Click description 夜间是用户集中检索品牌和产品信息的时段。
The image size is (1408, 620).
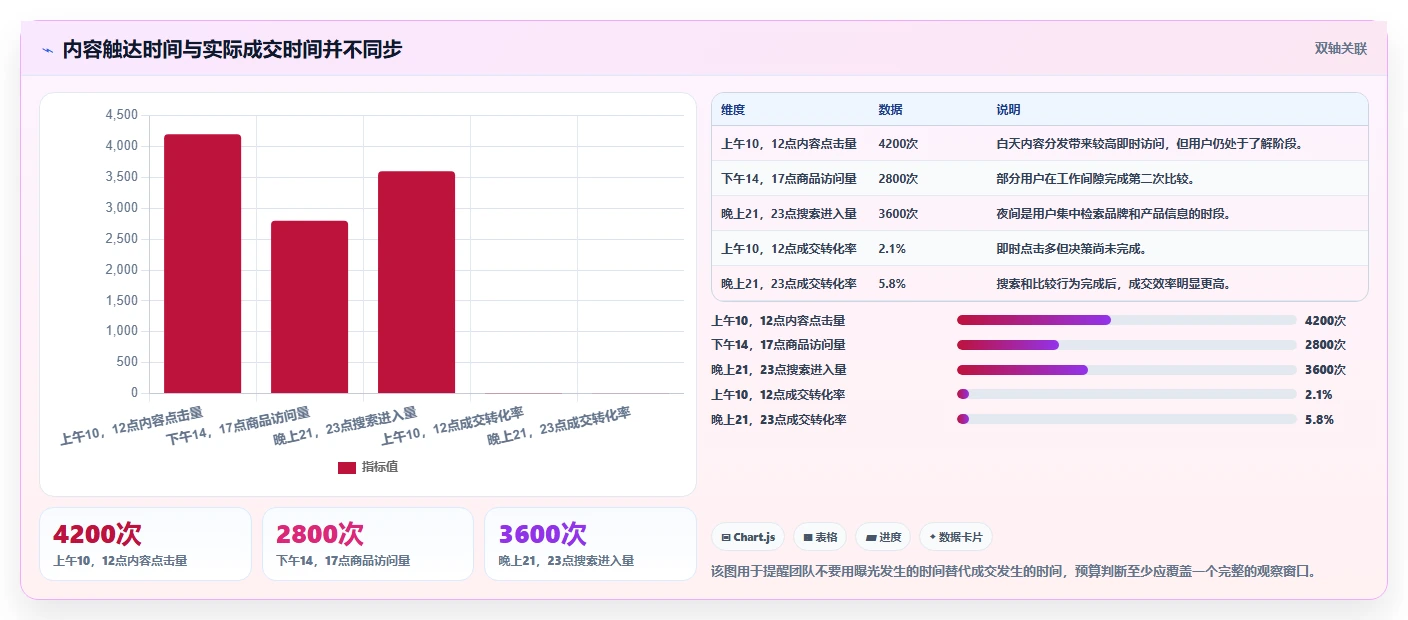(1114, 214)
